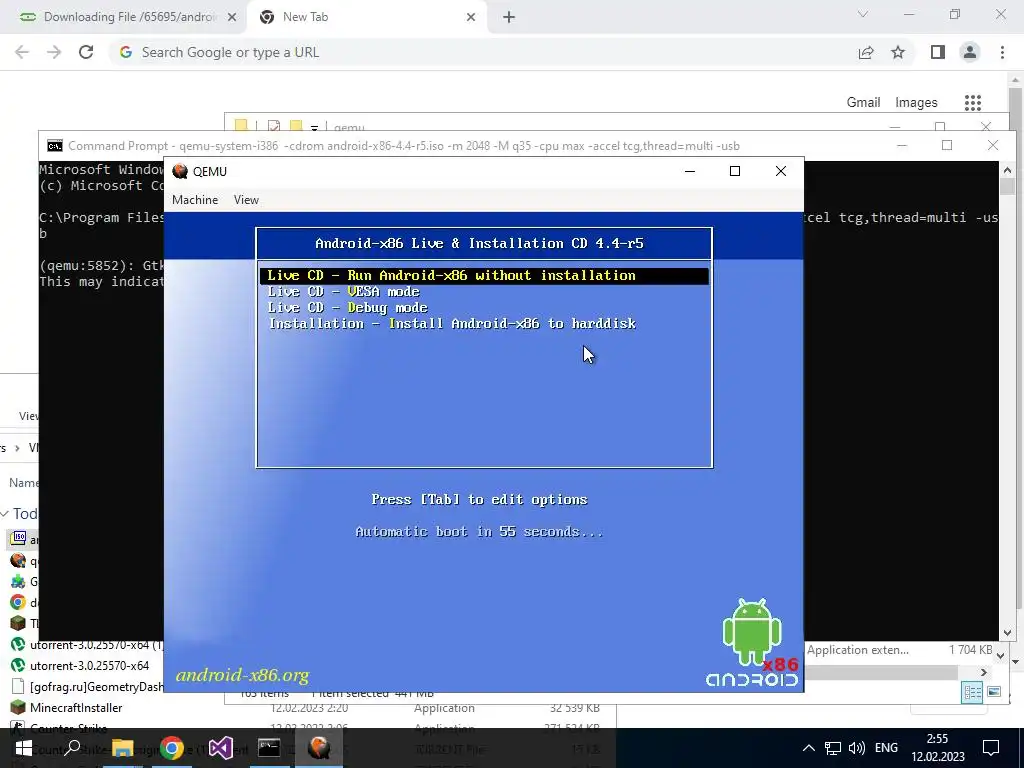Click the Command Prompt title icon

pyautogui.click(x=55, y=146)
